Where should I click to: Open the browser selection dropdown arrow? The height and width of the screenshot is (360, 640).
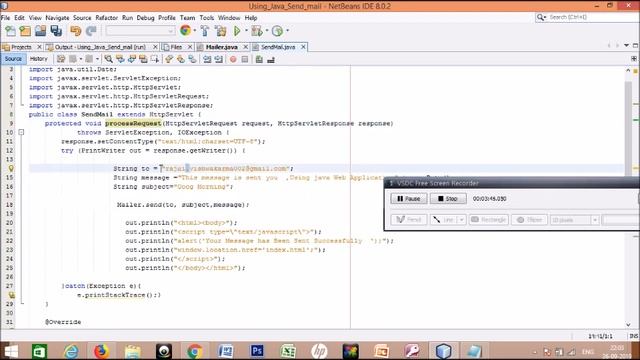195,31
